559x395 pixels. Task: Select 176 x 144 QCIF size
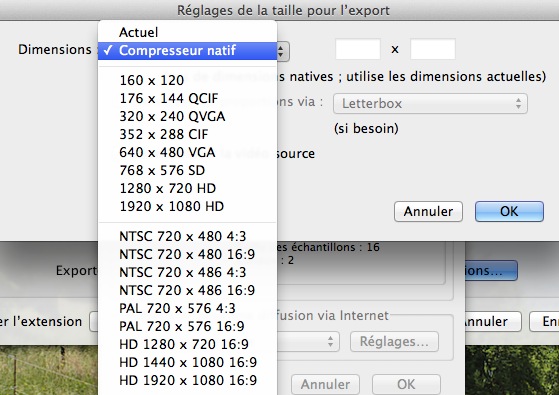coord(188,98)
